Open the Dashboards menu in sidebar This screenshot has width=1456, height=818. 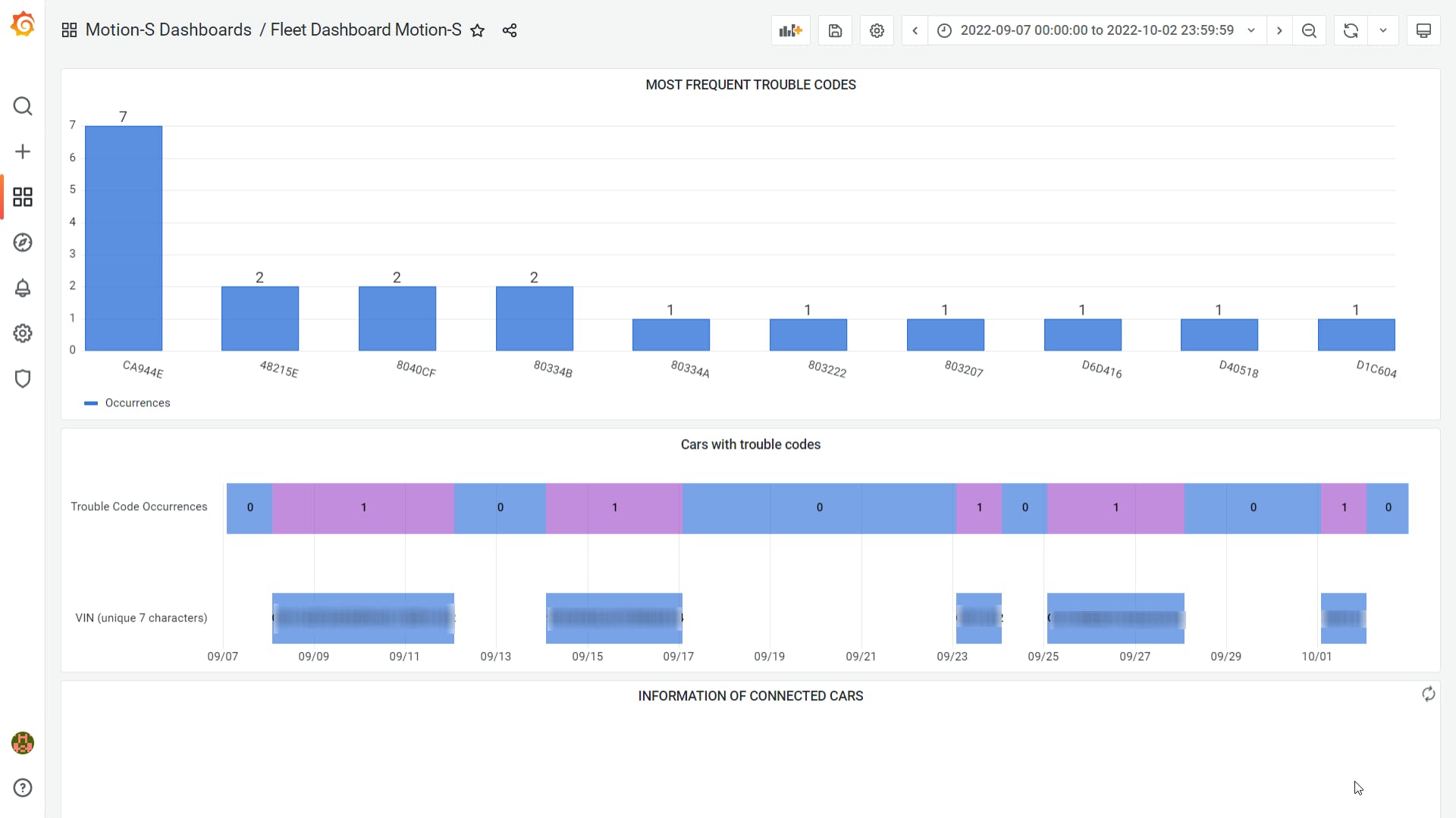pyautogui.click(x=23, y=197)
